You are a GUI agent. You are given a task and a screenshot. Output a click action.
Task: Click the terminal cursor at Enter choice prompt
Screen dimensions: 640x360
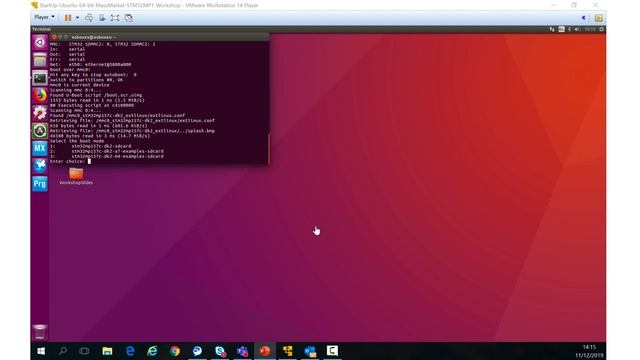89,161
